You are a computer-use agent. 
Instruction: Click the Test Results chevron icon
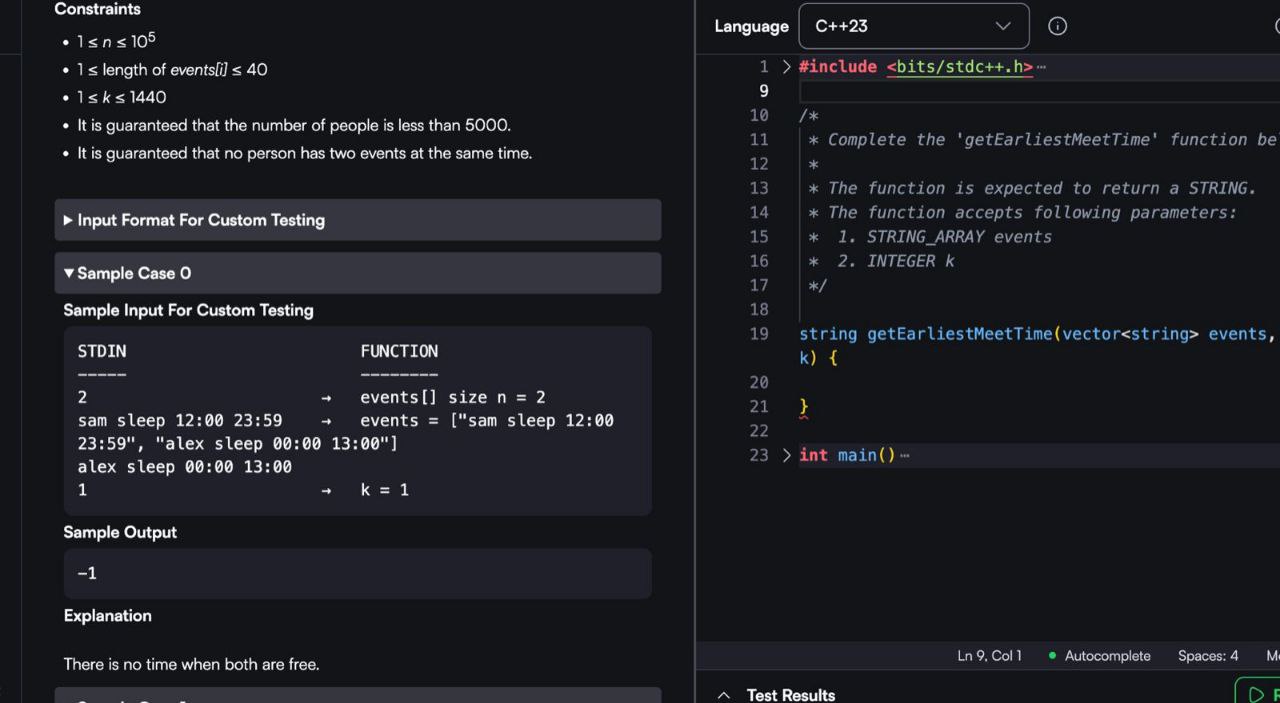pos(724,695)
